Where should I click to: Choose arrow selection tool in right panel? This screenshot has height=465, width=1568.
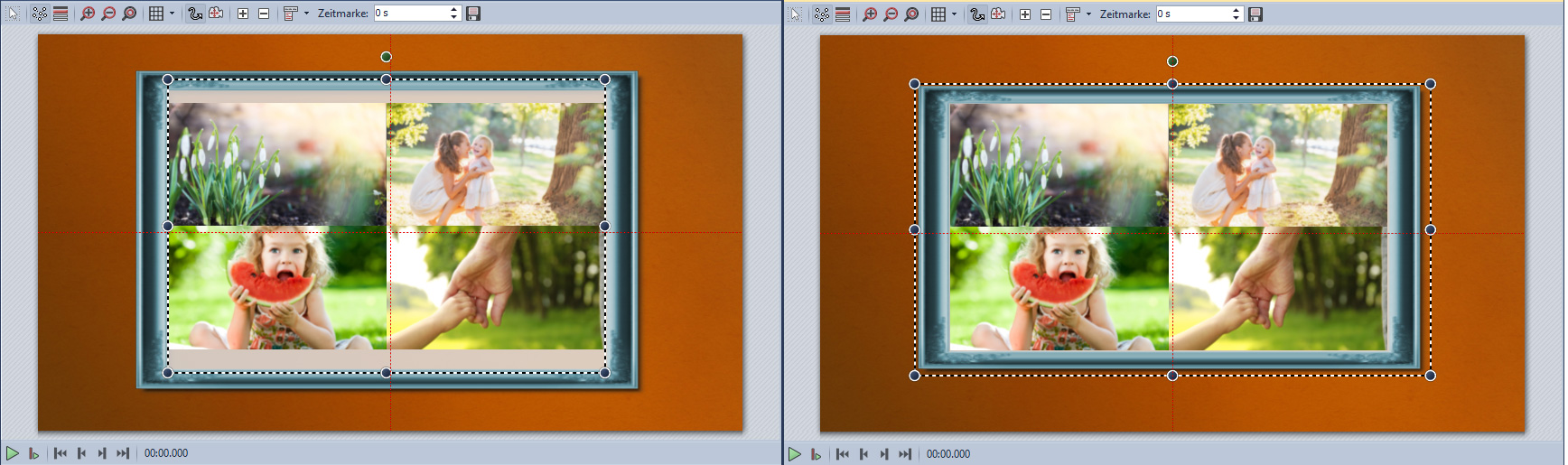[796, 14]
